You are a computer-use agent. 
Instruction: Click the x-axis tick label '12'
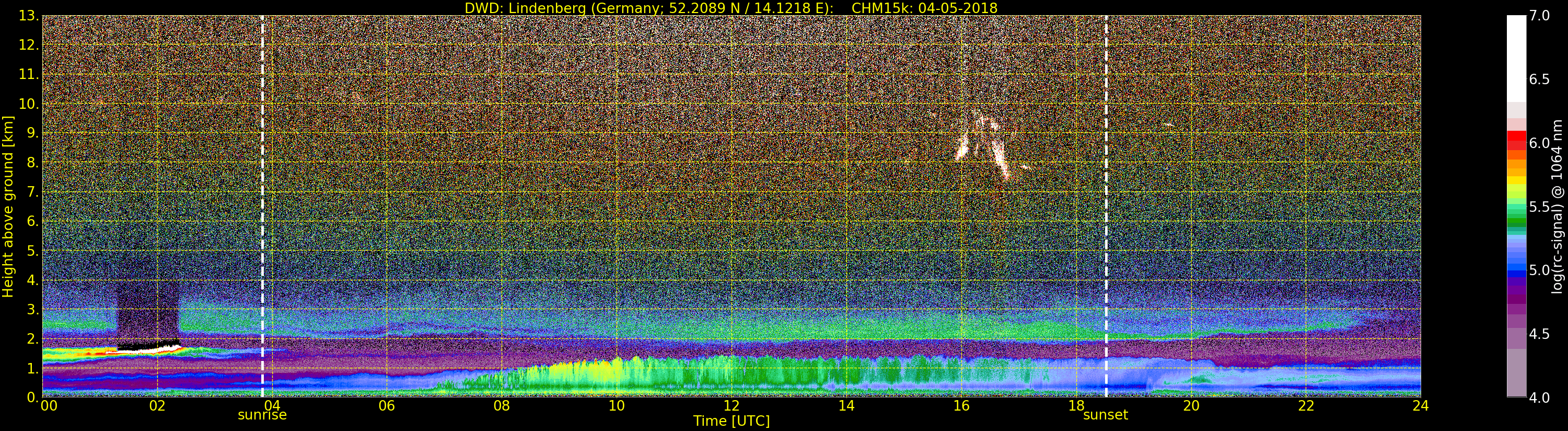(x=731, y=405)
